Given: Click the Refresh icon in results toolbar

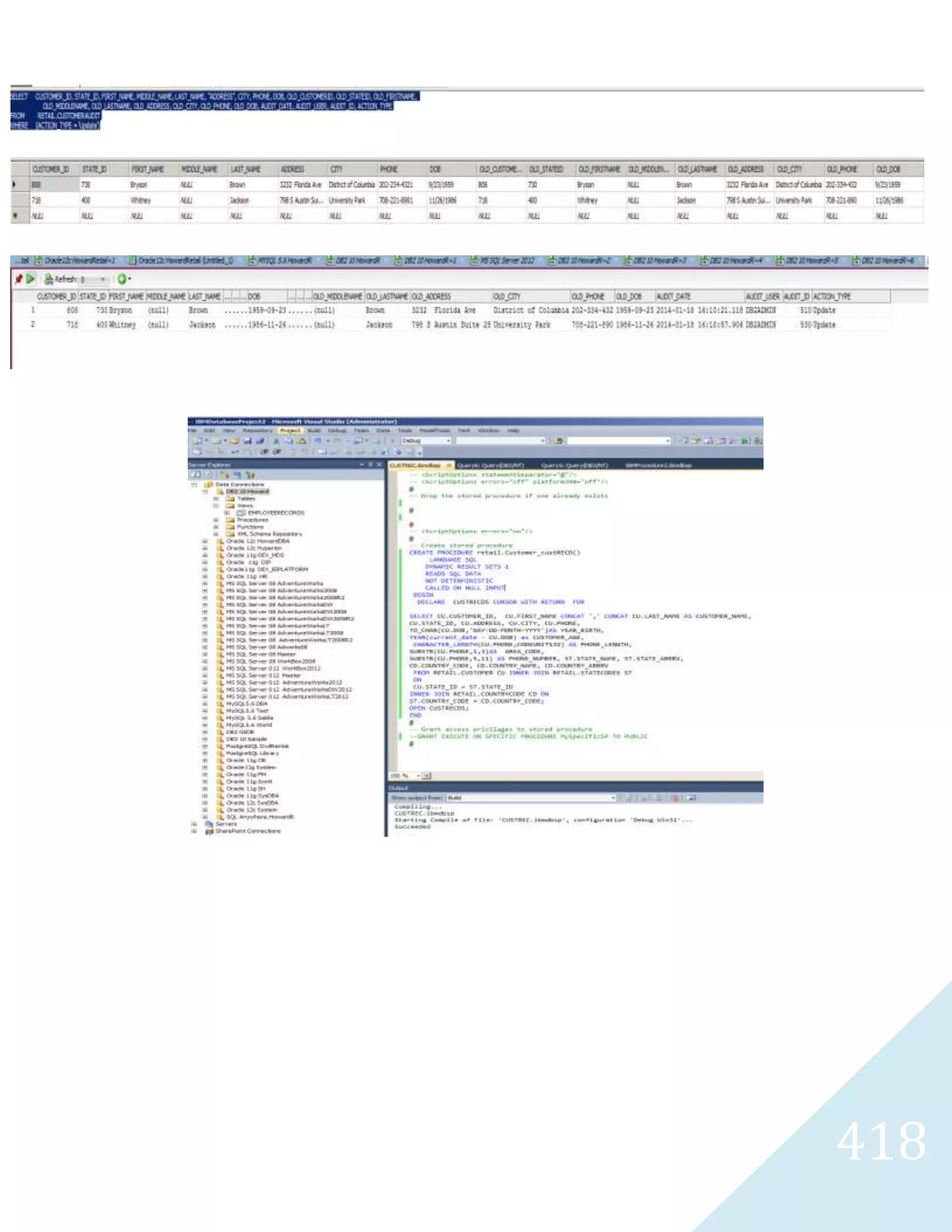Looking at the screenshot, I should click(x=49, y=278).
